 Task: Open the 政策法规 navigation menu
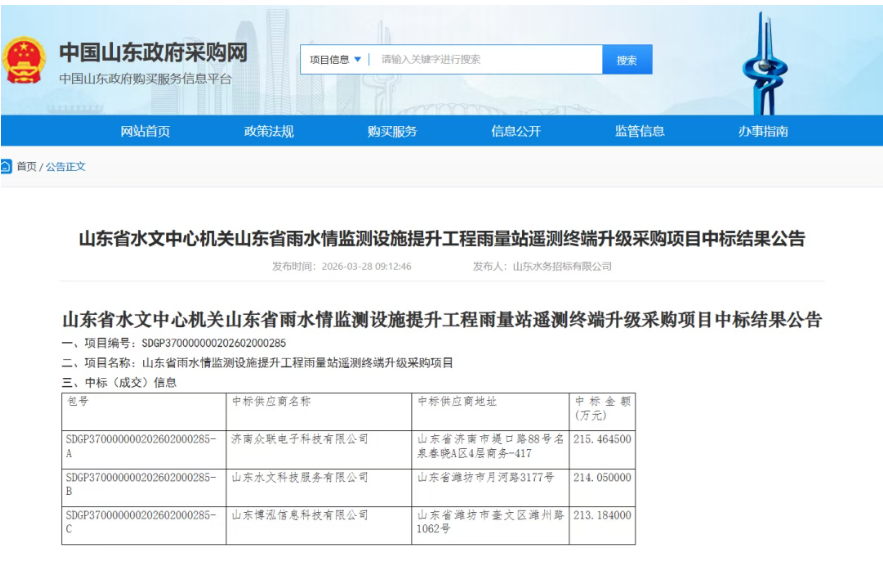[269, 131]
